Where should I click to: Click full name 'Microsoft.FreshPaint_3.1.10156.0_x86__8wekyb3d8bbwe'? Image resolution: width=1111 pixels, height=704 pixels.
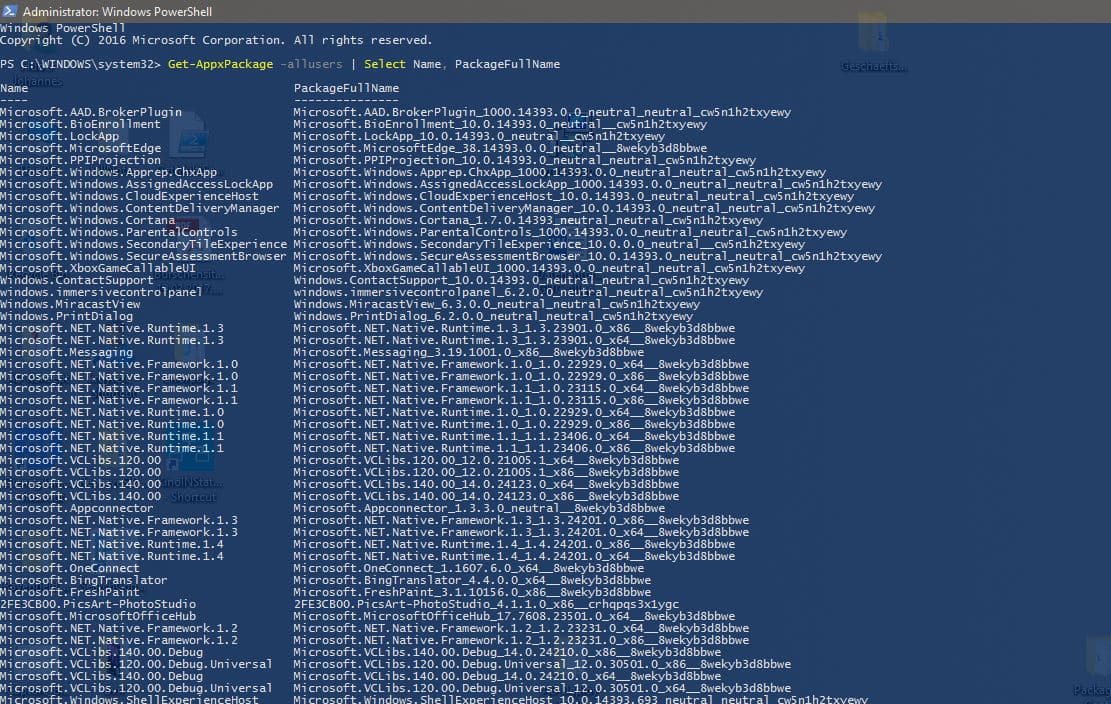(473, 592)
